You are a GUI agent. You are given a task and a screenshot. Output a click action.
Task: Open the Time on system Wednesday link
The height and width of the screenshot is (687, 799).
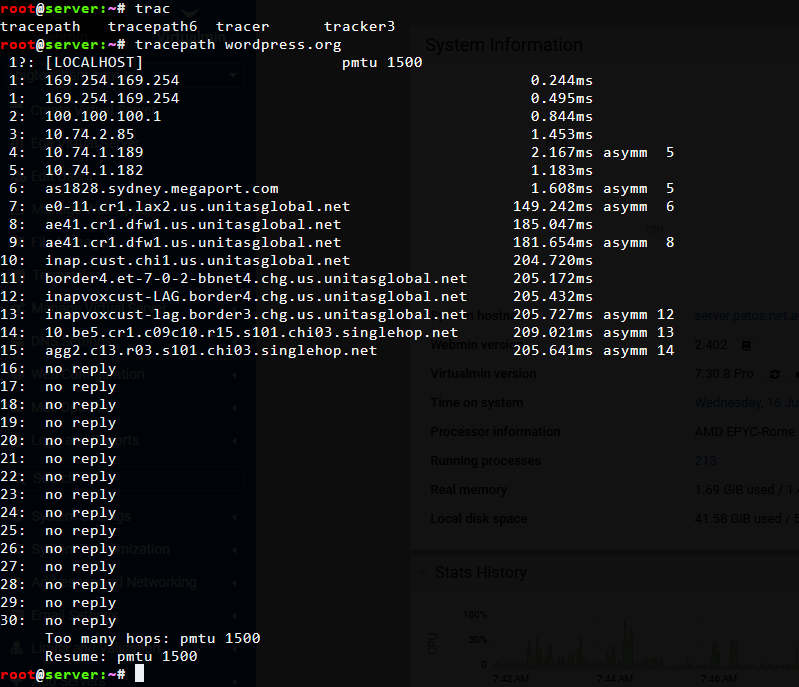746,403
